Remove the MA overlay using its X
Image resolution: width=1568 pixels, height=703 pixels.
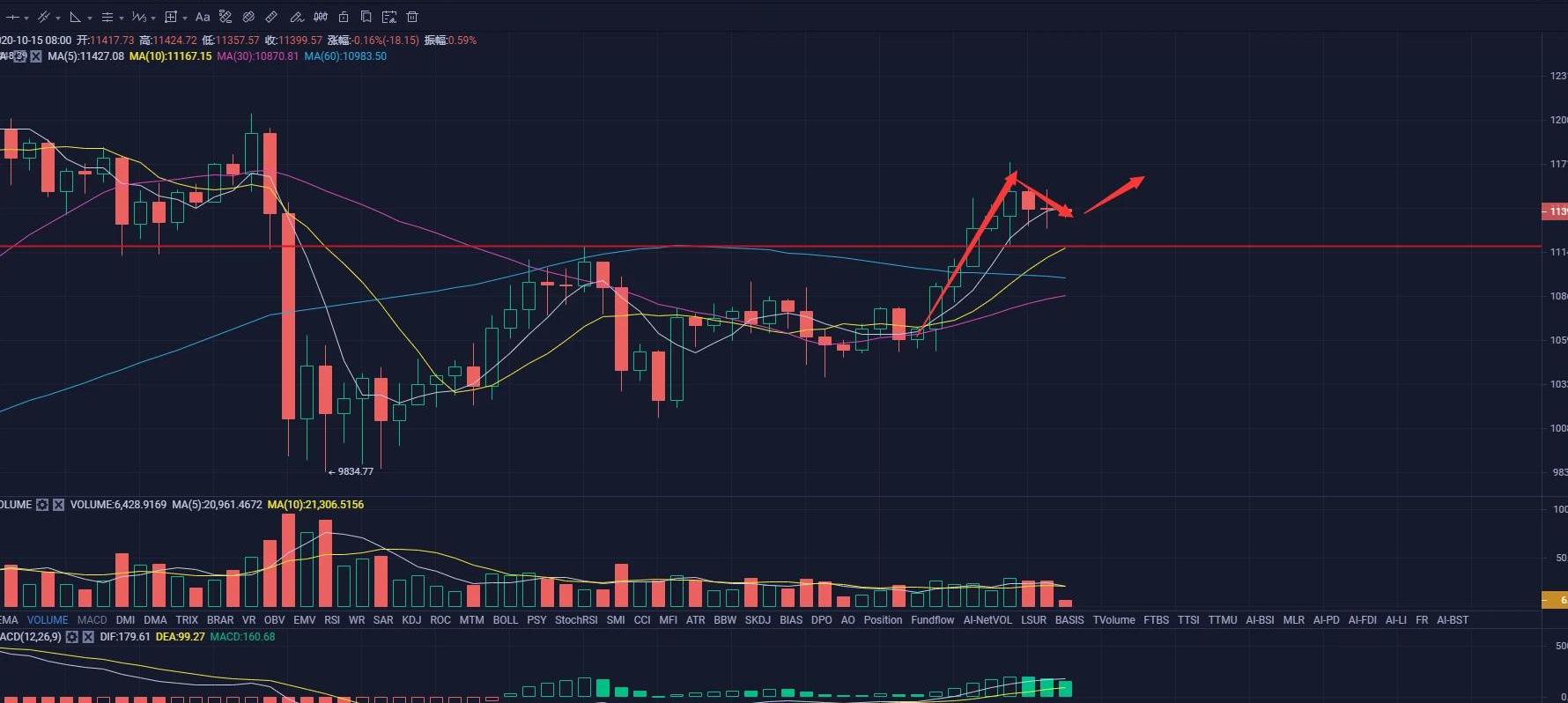click(36, 56)
